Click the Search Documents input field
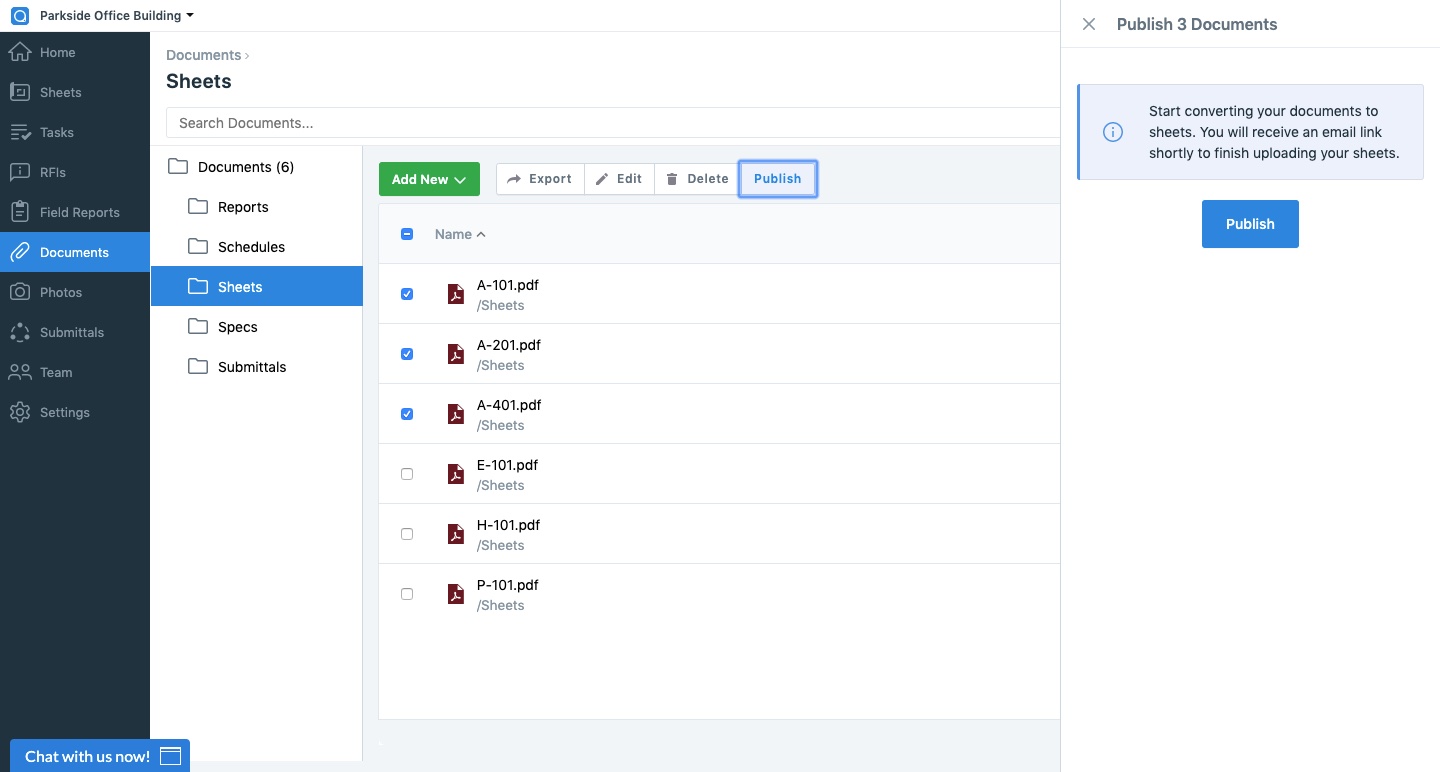This screenshot has width=1440, height=772. click(x=610, y=122)
